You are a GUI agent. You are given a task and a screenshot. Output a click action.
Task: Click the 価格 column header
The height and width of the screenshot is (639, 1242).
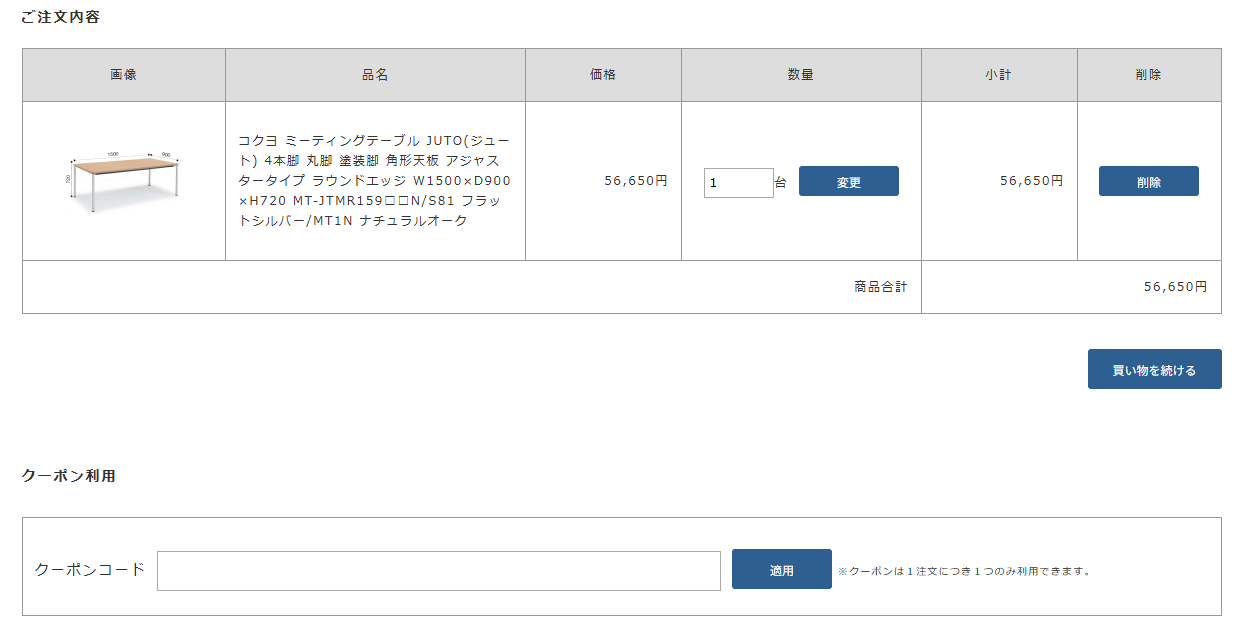[x=603, y=75]
